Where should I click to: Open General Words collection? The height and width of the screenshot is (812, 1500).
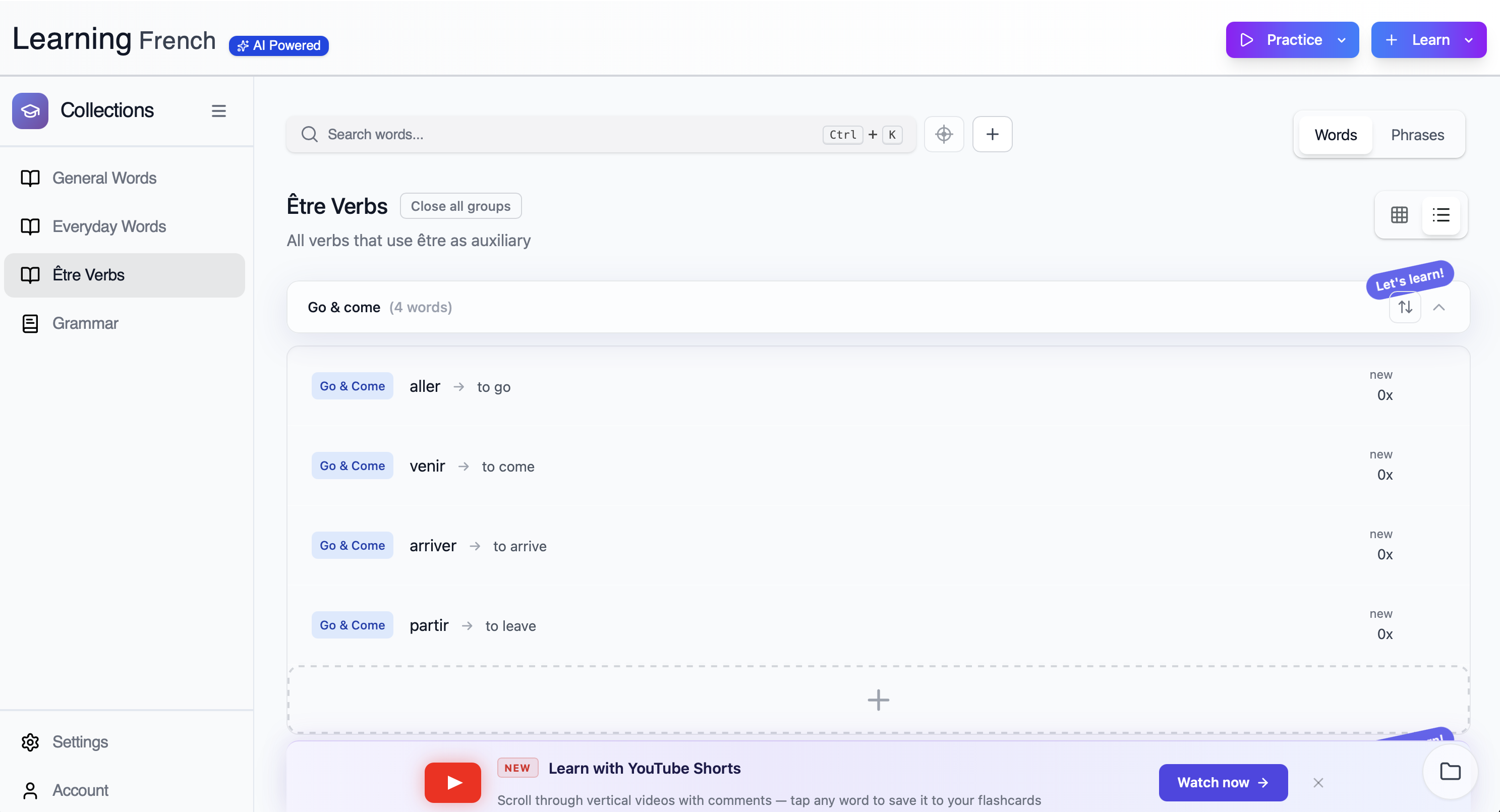[124, 178]
